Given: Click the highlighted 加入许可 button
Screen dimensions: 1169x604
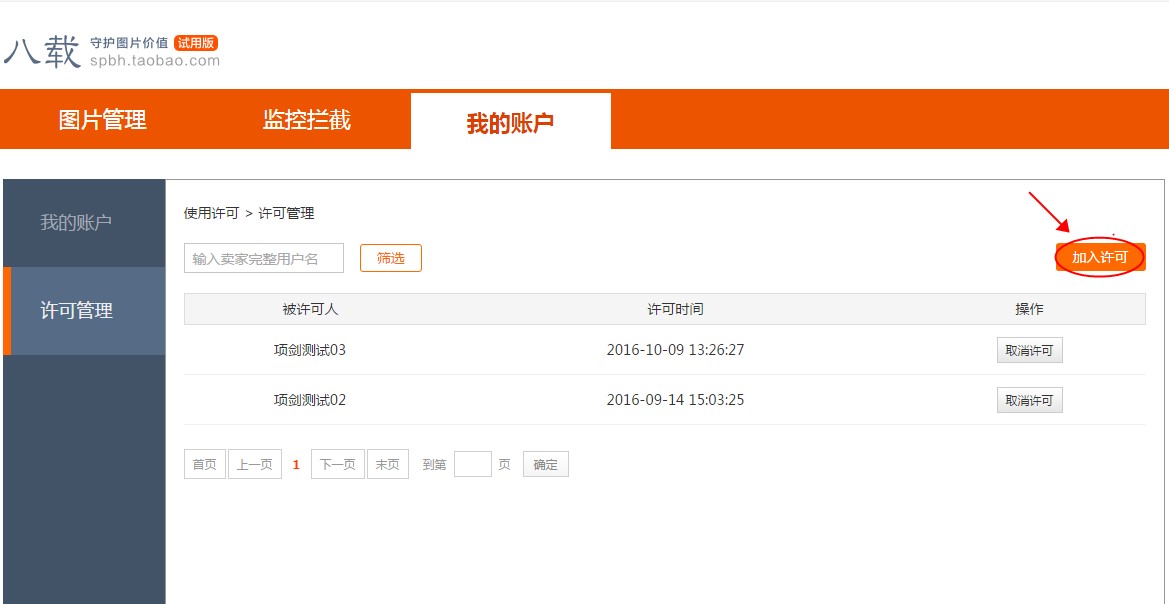Looking at the screenshot, I should click(x=1100, y=256).
